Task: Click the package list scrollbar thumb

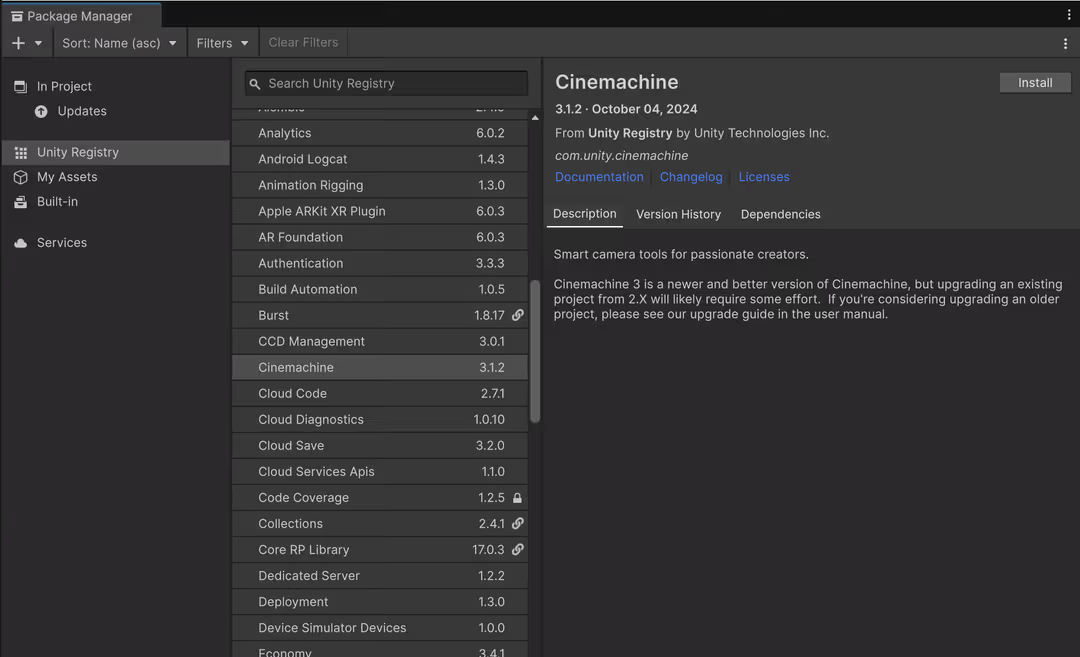Action: [x=535, y=351]
